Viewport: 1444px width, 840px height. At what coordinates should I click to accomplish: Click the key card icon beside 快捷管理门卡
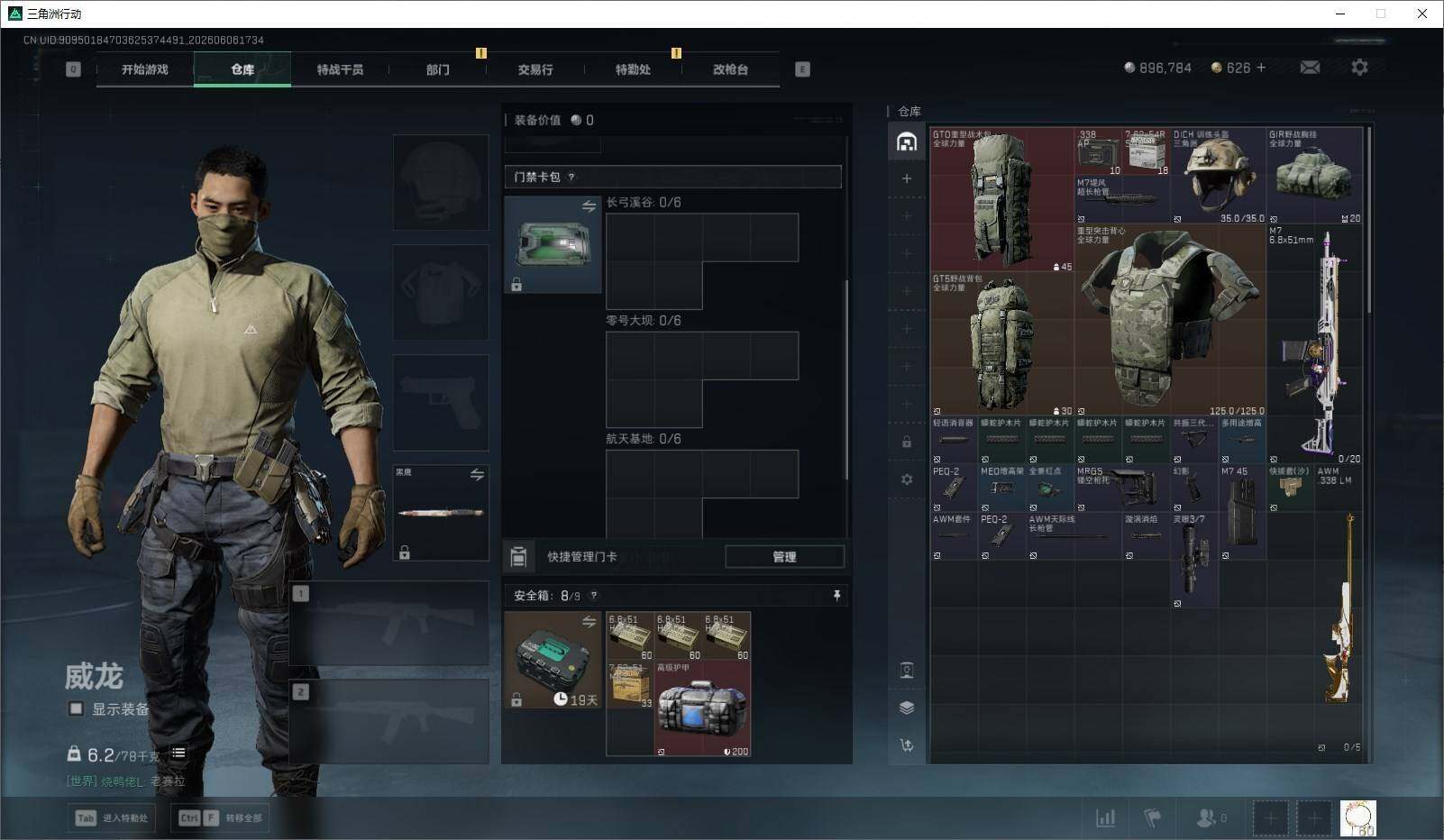point(518,557)
